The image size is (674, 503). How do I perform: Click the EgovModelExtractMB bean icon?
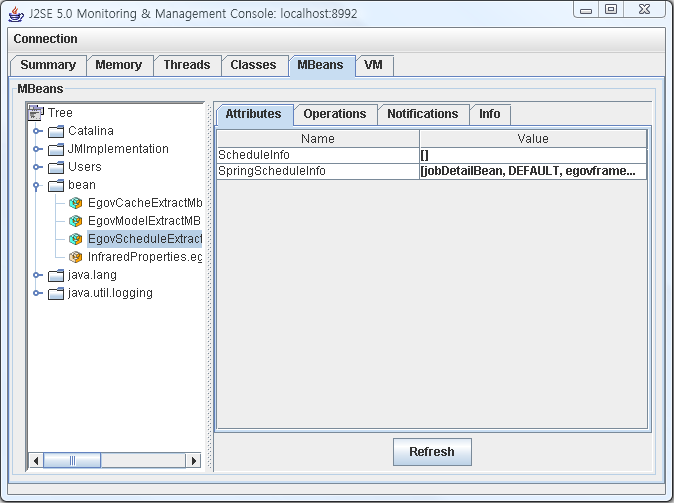click(76, 221)
